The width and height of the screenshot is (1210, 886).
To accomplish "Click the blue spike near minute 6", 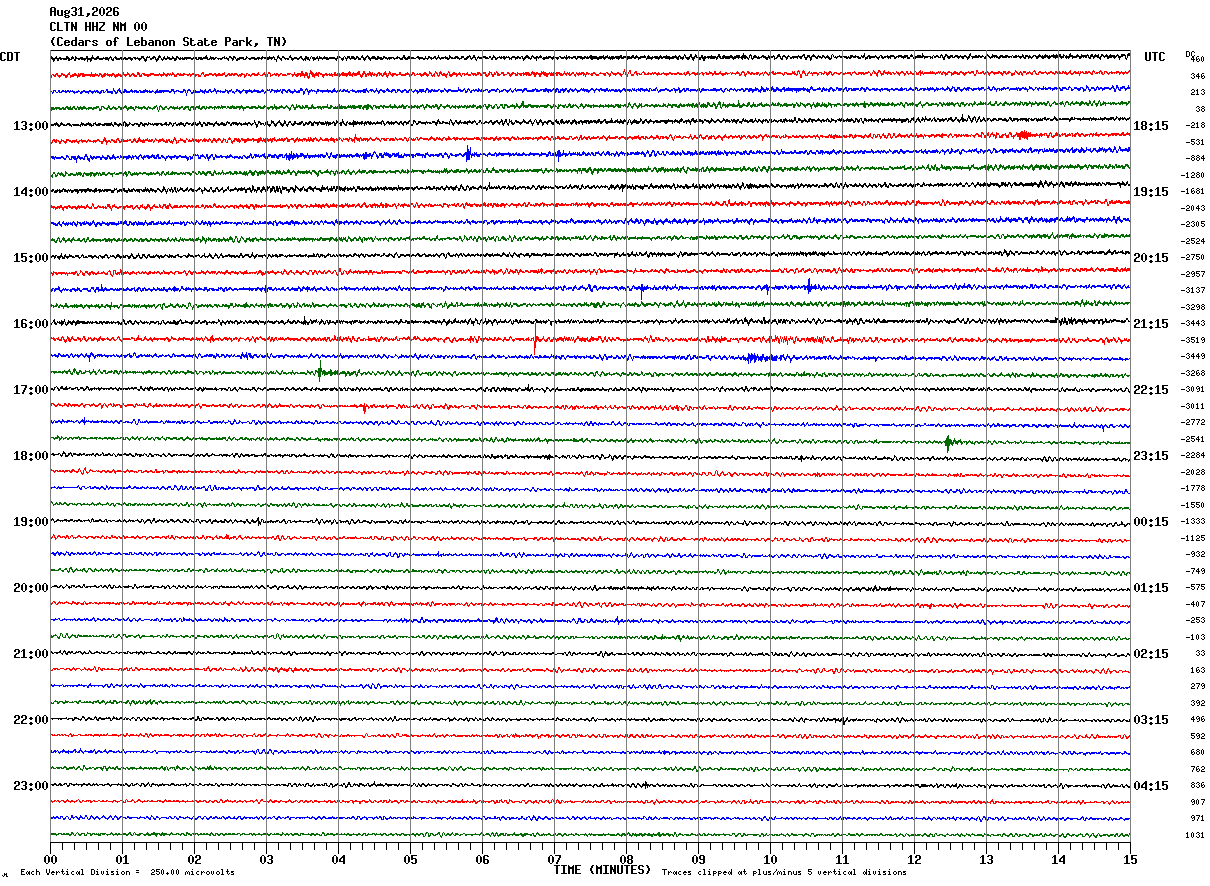I will click(468, 153).
